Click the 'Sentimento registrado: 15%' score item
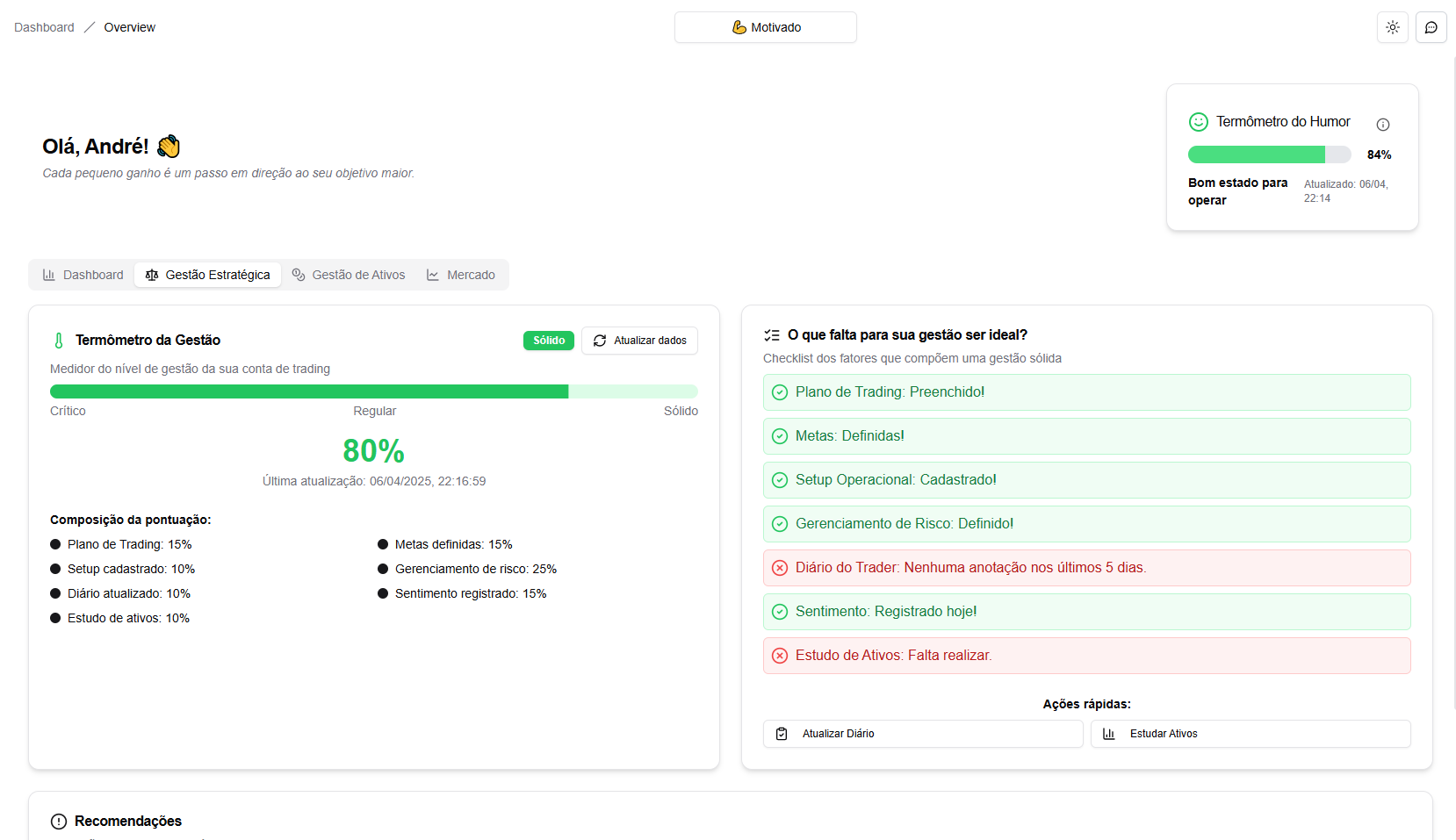 [462, 593]
